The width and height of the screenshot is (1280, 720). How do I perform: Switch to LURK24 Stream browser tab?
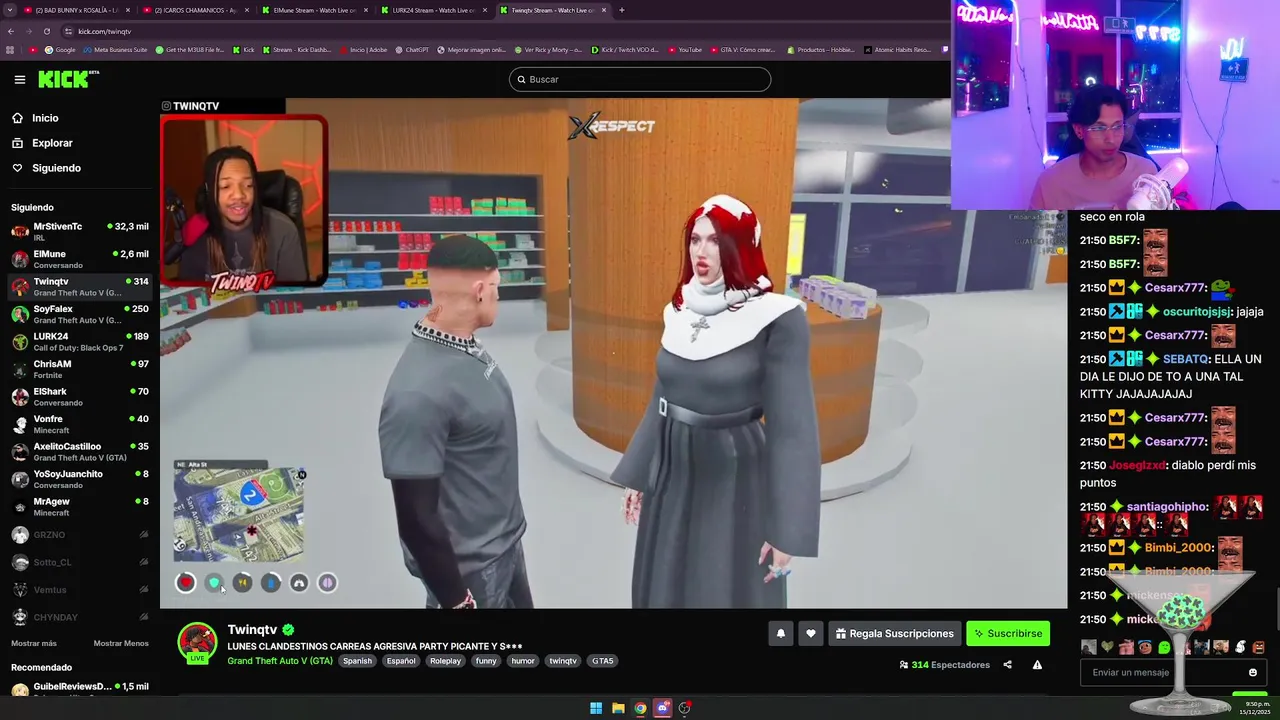(434, 10)
